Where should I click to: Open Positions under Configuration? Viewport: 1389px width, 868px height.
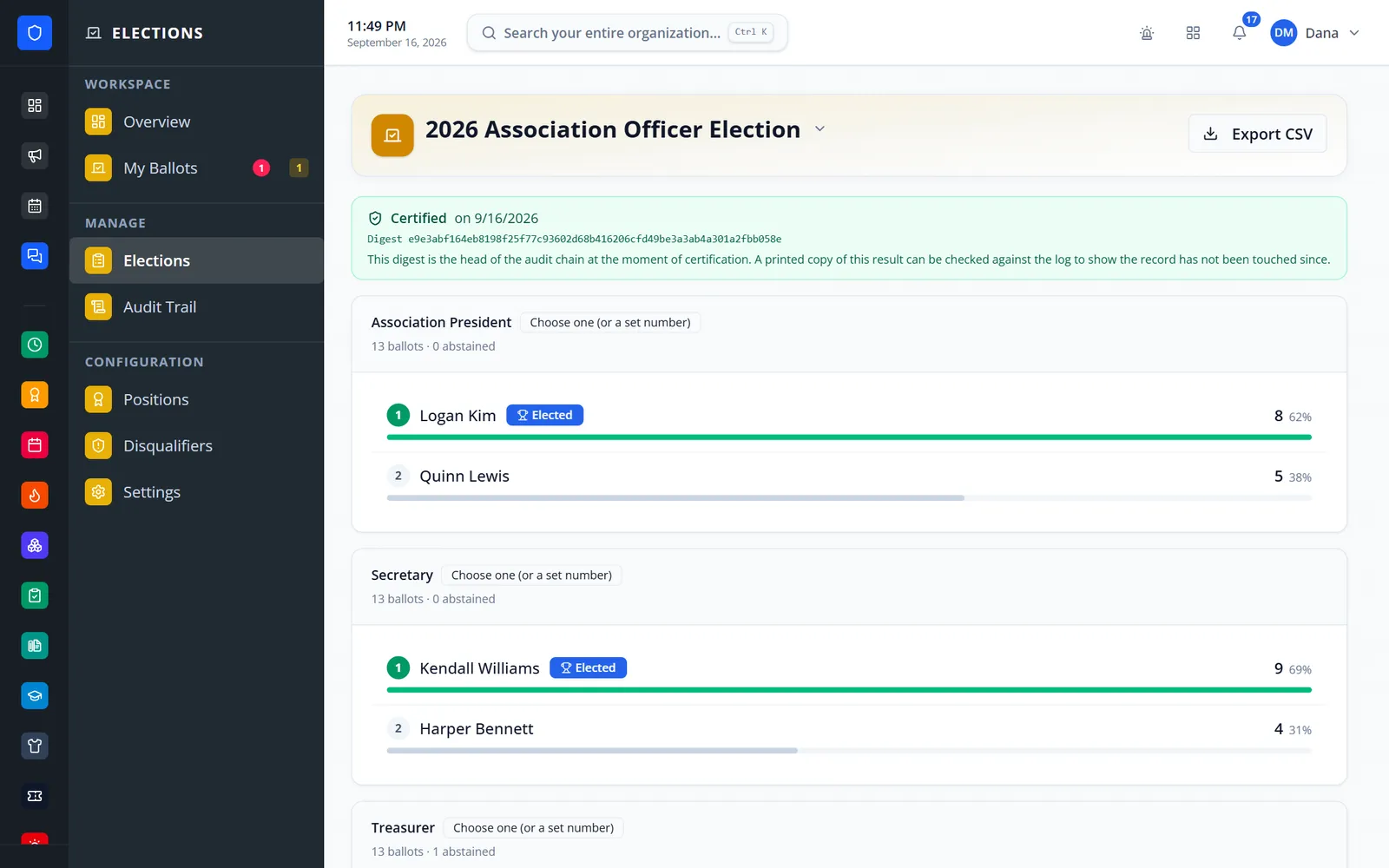(x=196, y=399)
